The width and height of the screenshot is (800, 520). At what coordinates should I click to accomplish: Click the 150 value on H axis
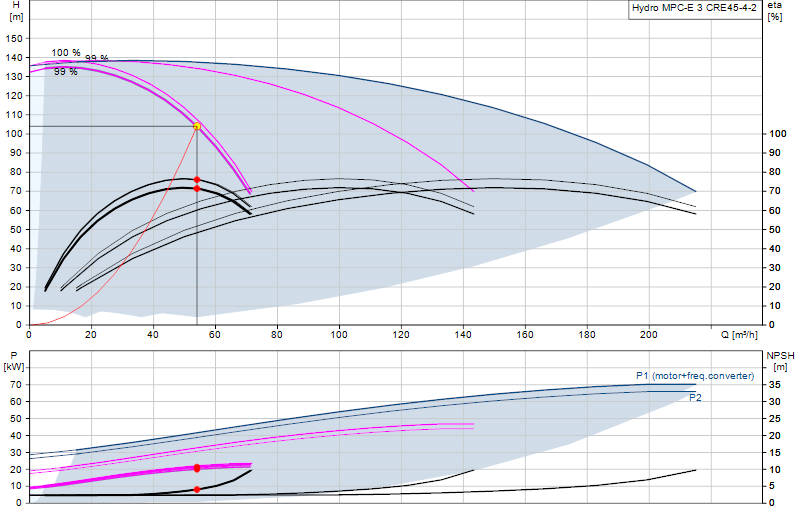point(14,39)
